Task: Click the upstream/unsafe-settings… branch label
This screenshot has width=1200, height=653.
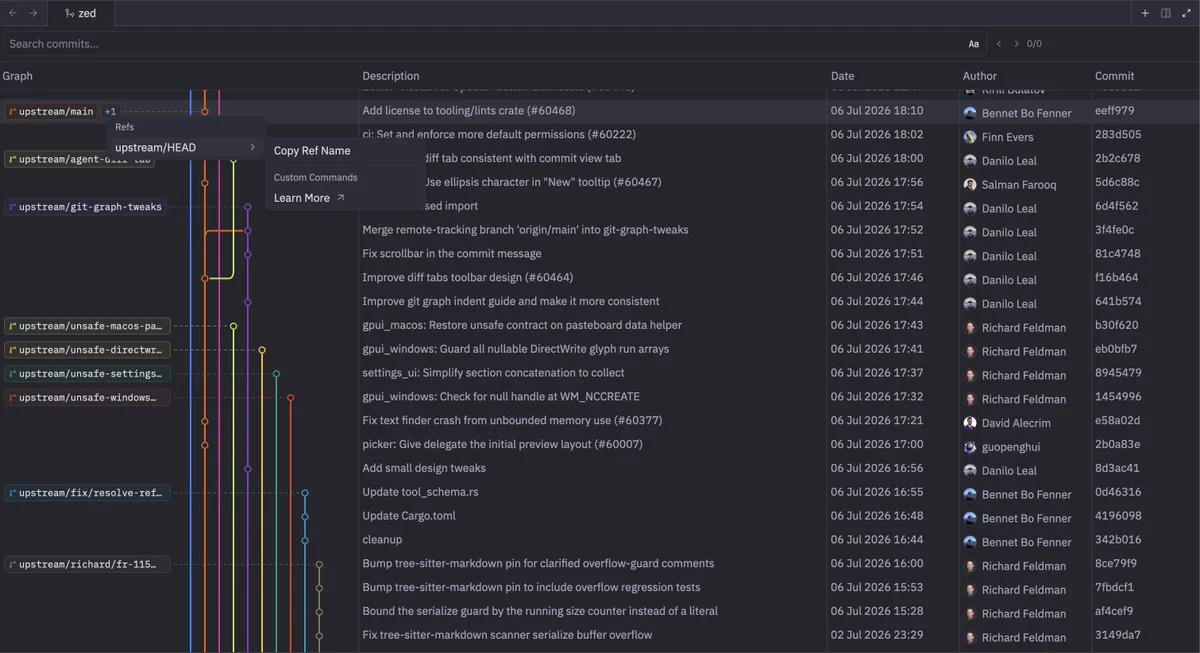Action: [87, 374]
